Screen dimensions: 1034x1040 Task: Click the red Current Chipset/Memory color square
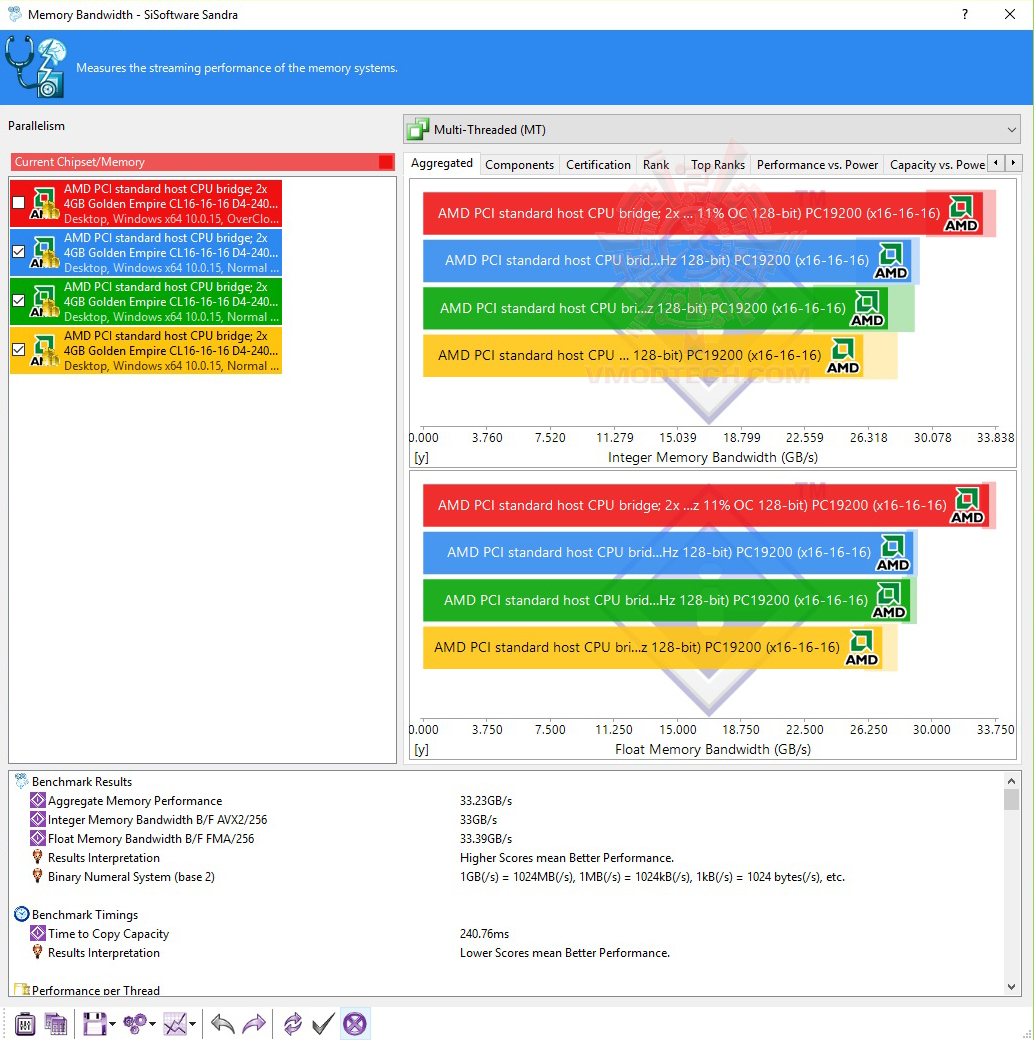[x=385, y=162]
